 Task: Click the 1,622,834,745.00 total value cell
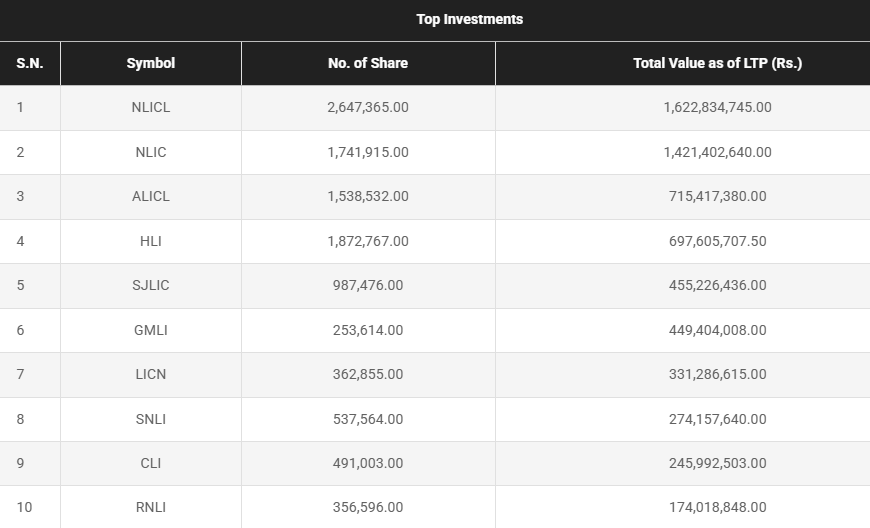coord(717,108)
